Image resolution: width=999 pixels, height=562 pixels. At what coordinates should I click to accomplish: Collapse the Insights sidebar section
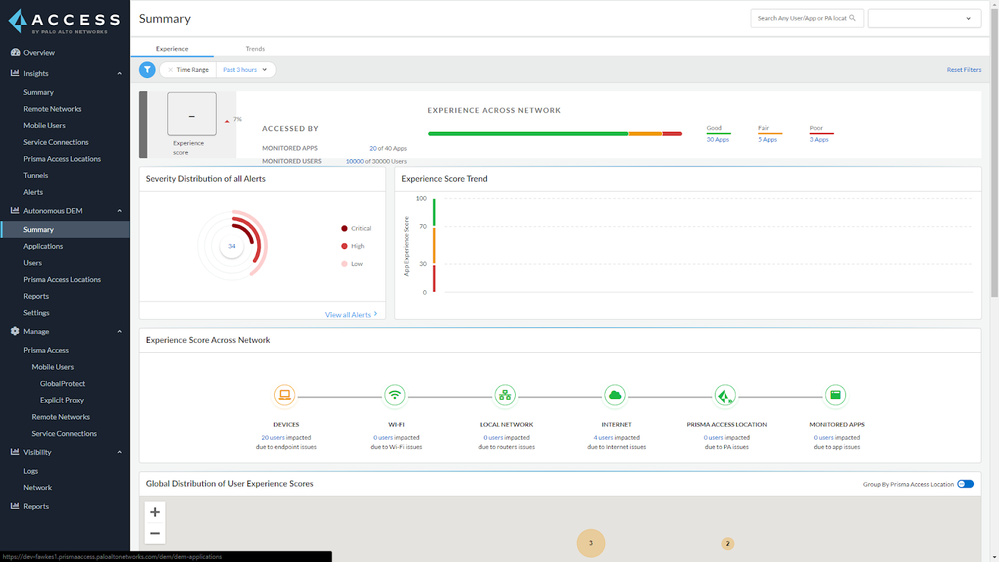click(x=120, y=73)
